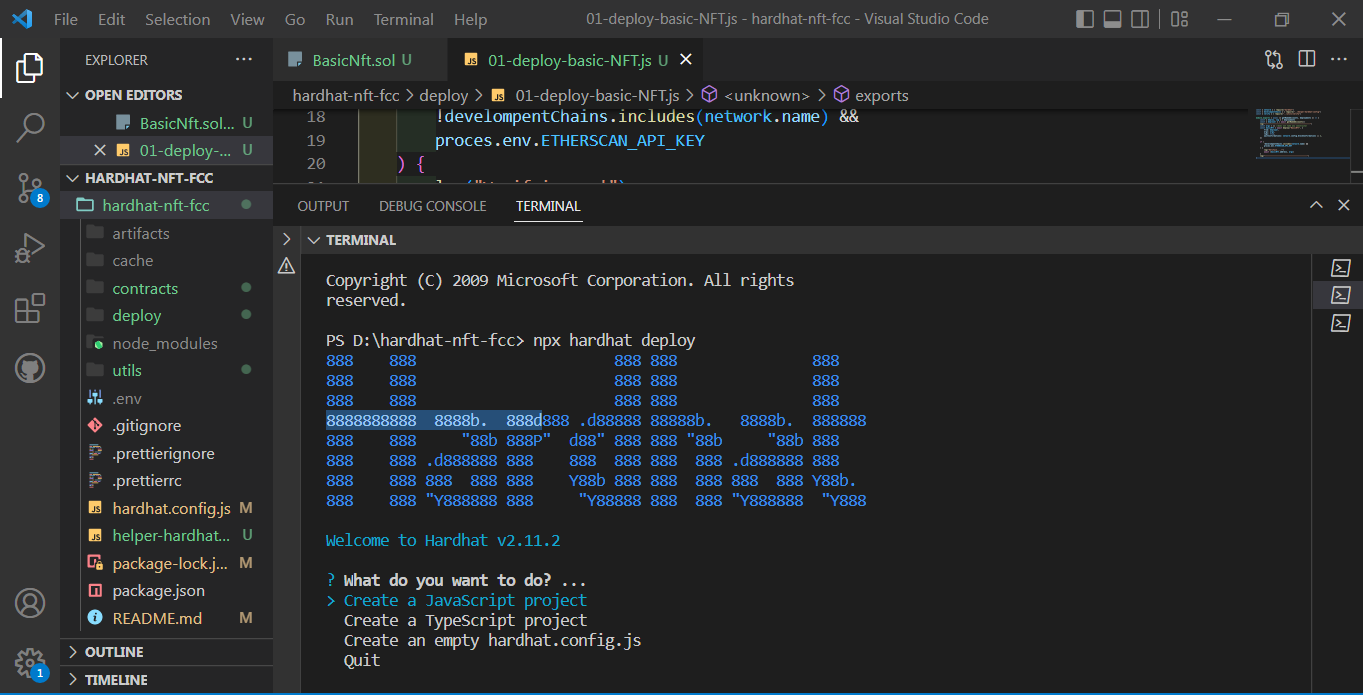Viewport: 1363px width, 695px height.
Task: Open Explorer more actions ellipsis
Action: [x=244, y=60]
